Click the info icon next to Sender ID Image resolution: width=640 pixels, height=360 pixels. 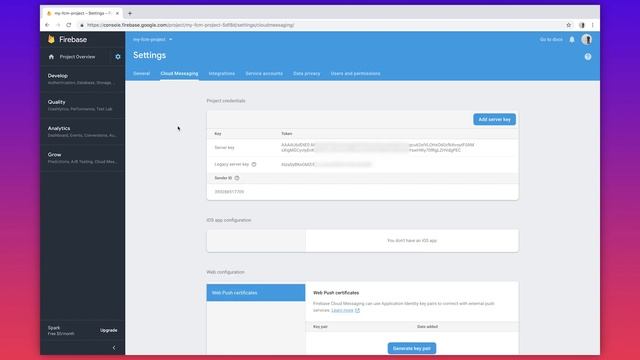pyautogui.click(x=237, y=178)
